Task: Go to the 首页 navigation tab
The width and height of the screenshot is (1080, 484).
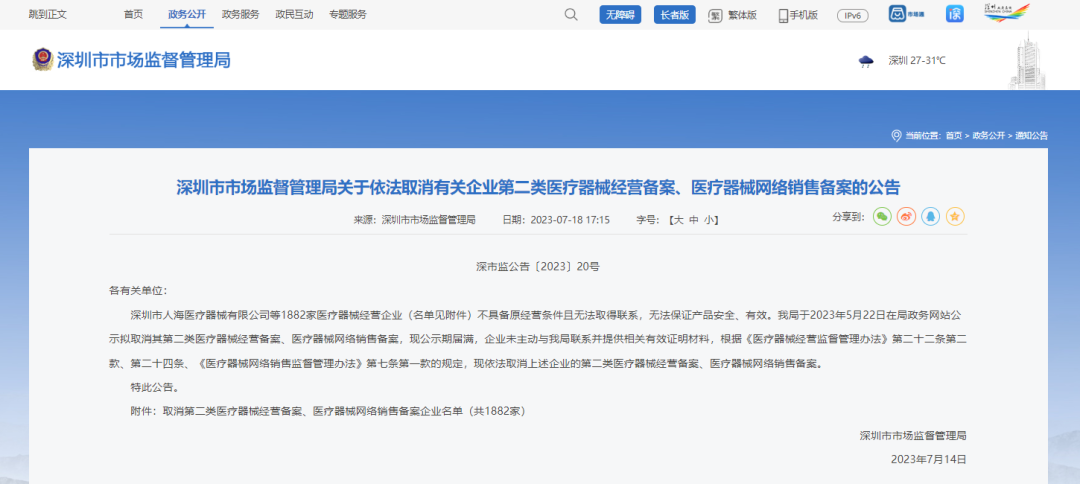Action: tap(133, 14)
